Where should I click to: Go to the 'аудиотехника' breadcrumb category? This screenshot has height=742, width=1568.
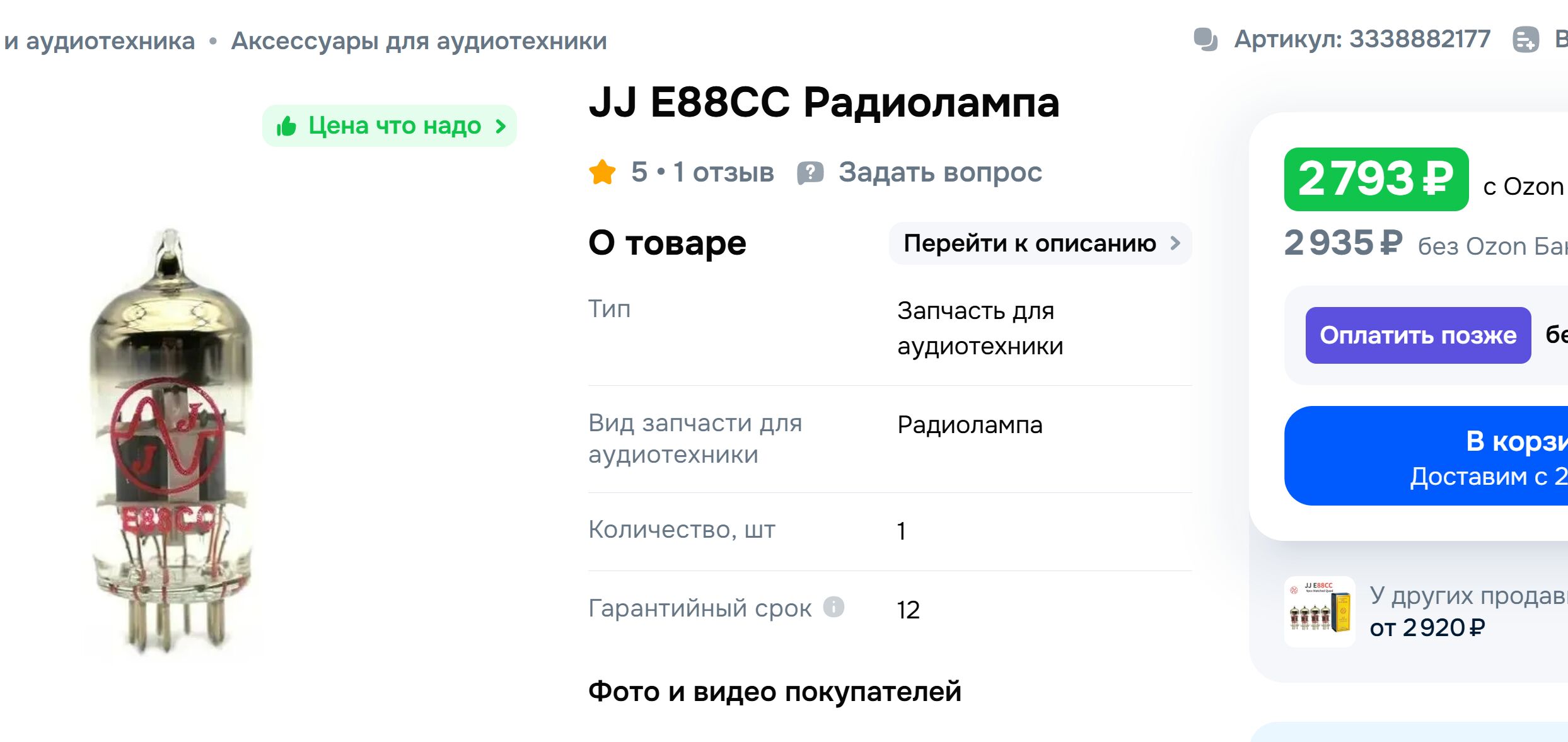pyautogui.click(x=110, y=41)
